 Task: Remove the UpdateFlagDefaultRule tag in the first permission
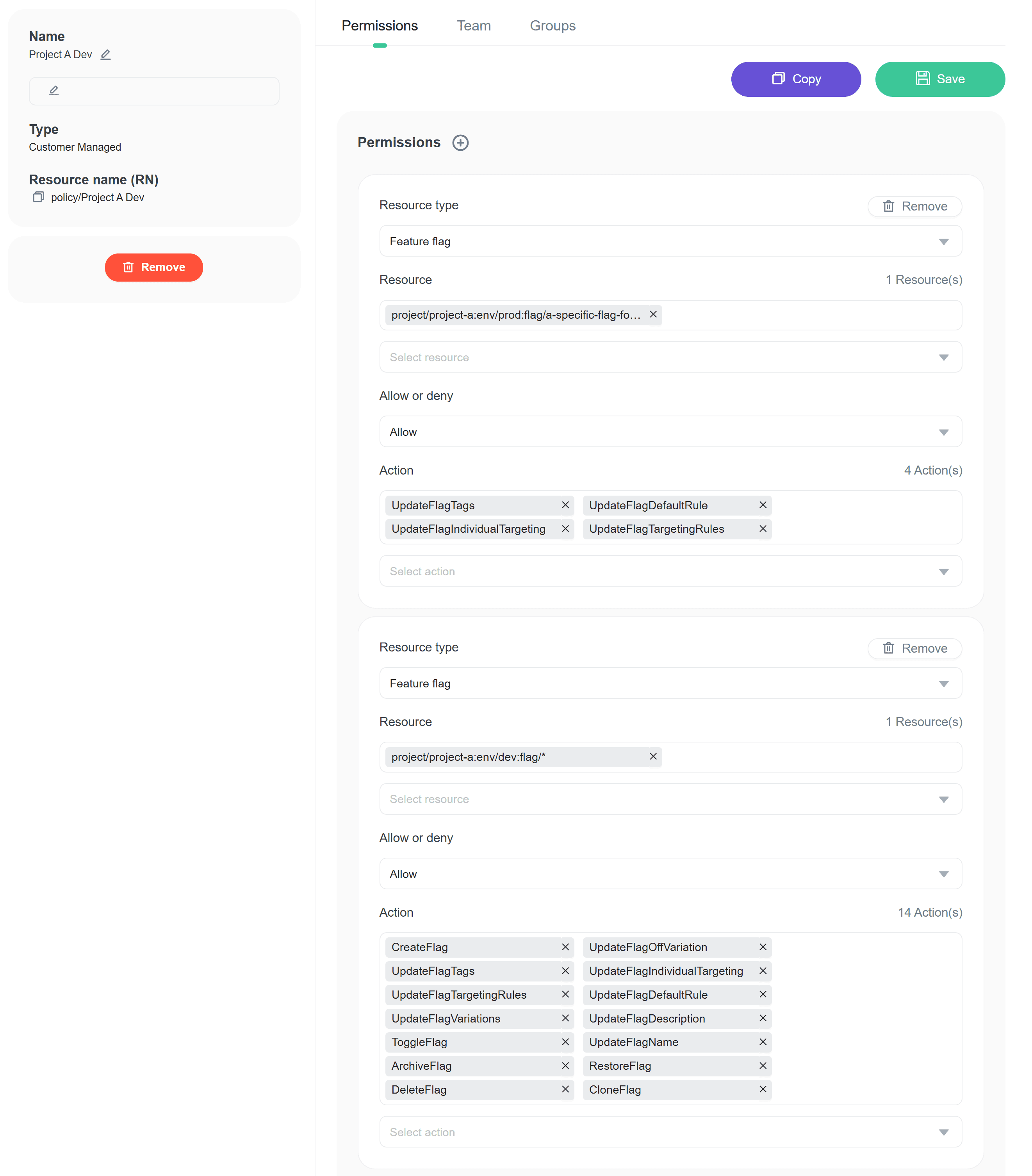pyautogui.click(x=763, y=505)
